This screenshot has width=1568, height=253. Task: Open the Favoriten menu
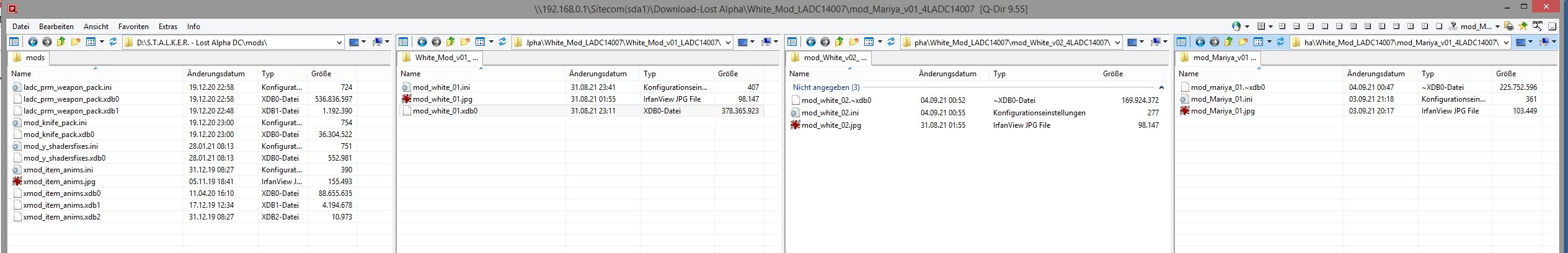(x=133, y=27)
